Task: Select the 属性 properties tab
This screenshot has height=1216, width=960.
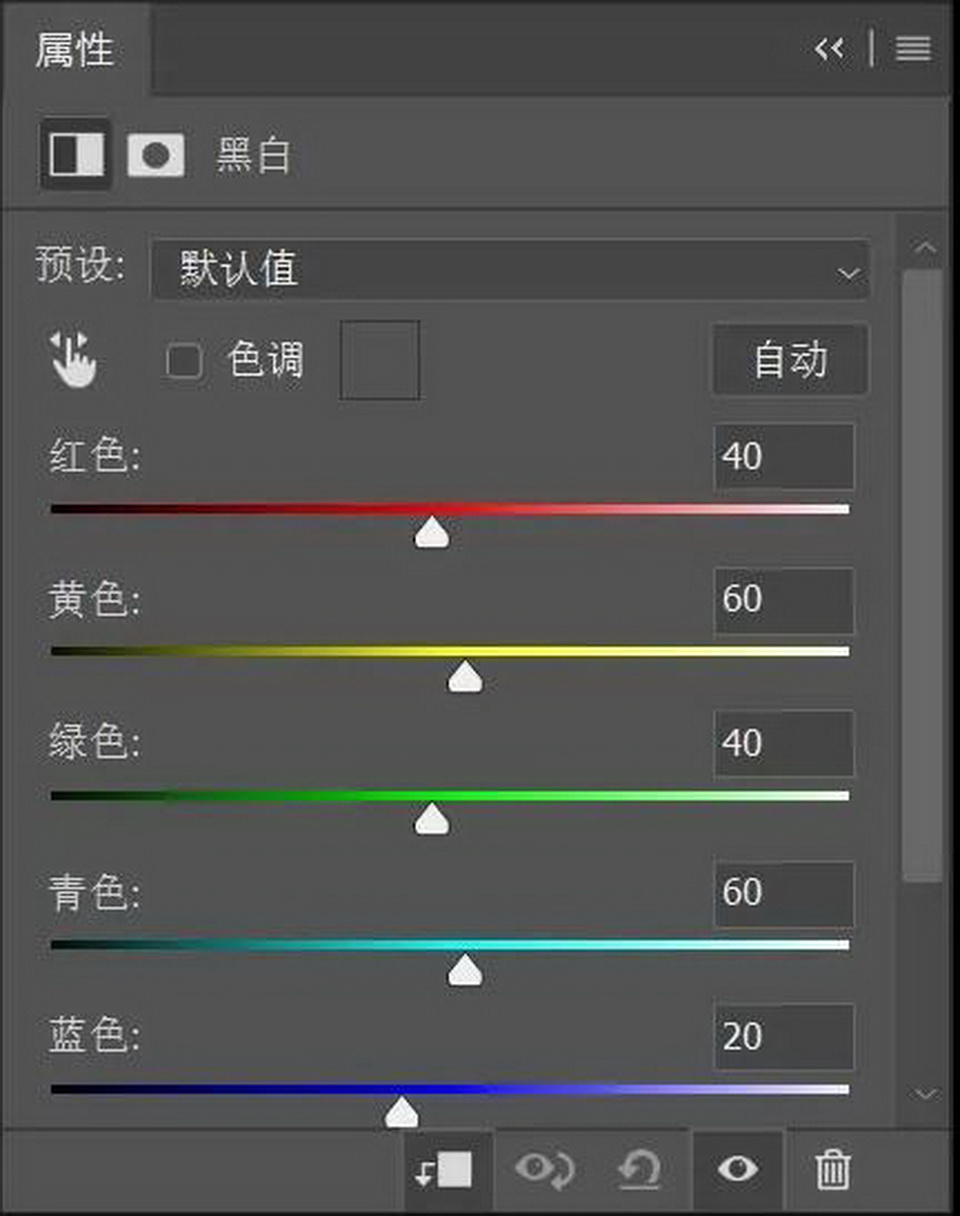Action: pyautogui.click(x=75, y=49)
